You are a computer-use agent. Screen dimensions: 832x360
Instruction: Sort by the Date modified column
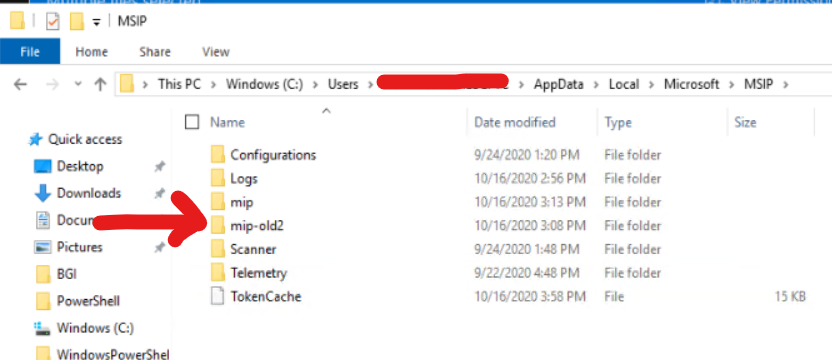coord(514,123)
